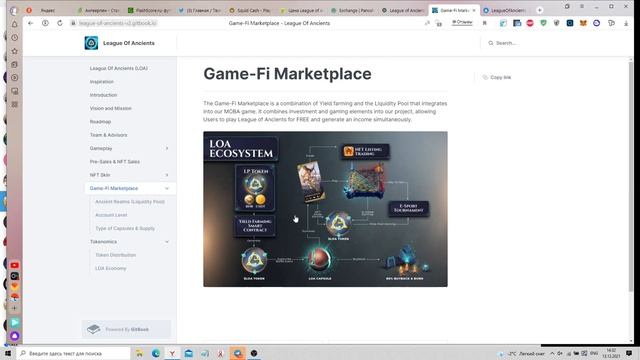Open the purple Alice assistant sidebar icon
640x360 pixels.
15,336
